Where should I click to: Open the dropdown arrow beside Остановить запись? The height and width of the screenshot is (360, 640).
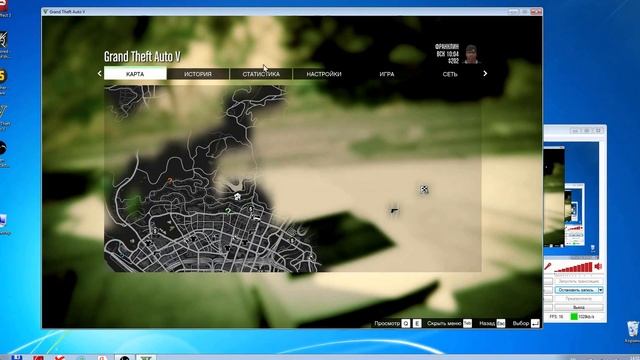601,290
